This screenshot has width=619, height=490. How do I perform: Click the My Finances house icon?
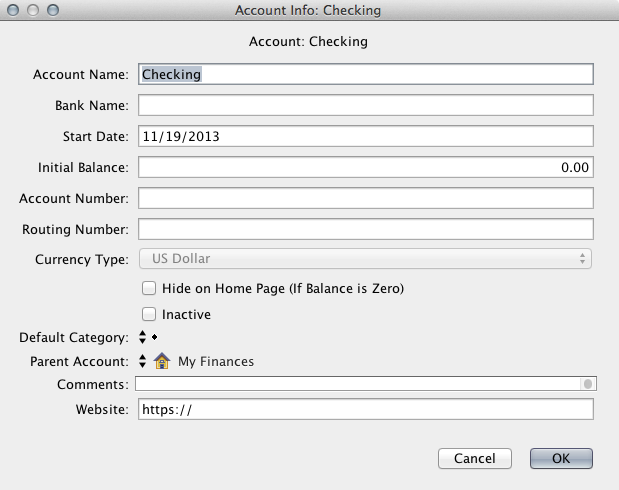coord(162,361)
